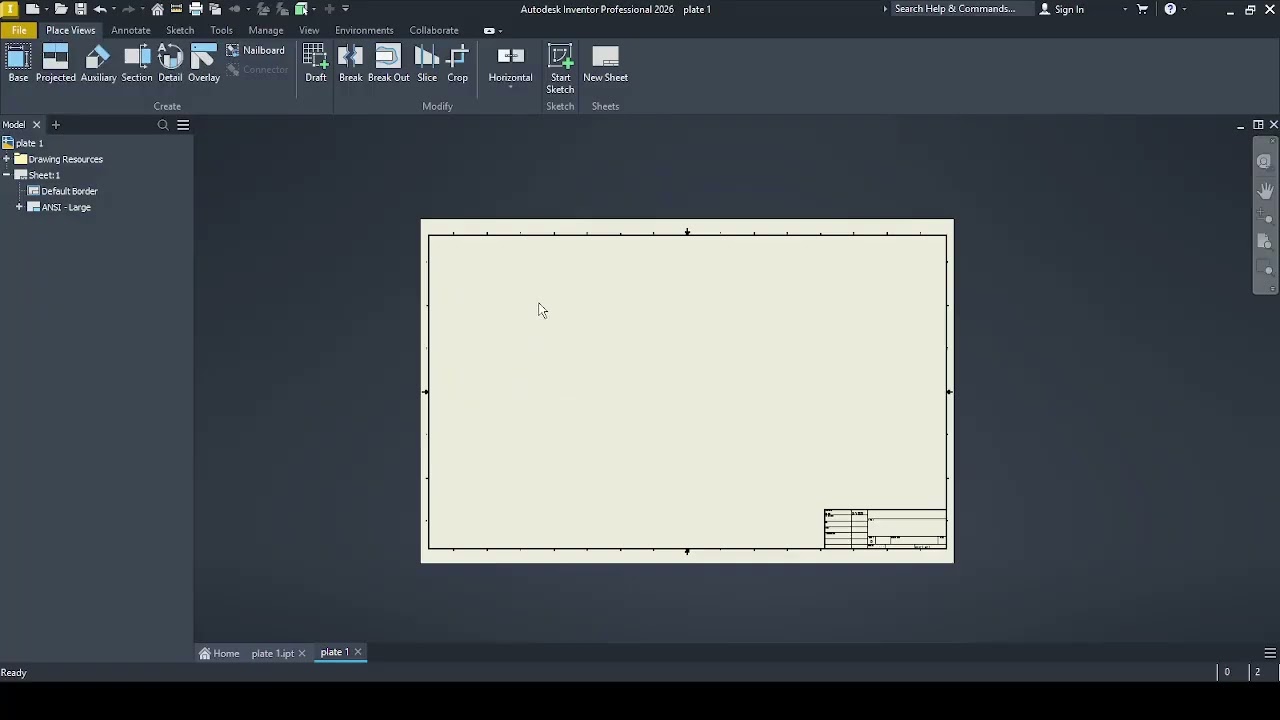Apply the Break tool

click(351, 63)
